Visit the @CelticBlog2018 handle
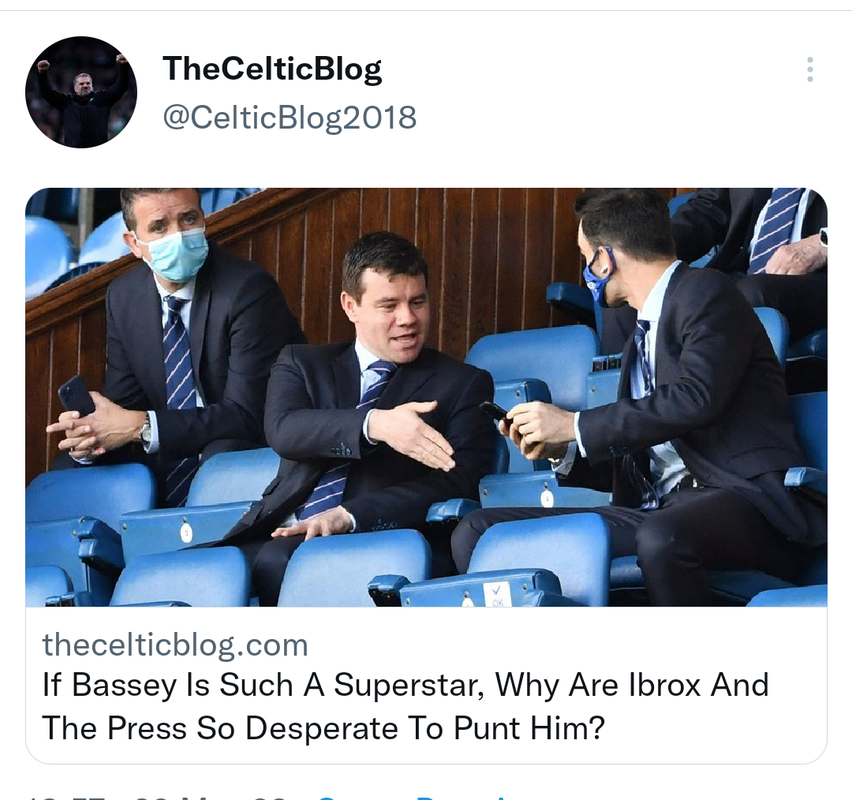 click(x=290, y=117)
